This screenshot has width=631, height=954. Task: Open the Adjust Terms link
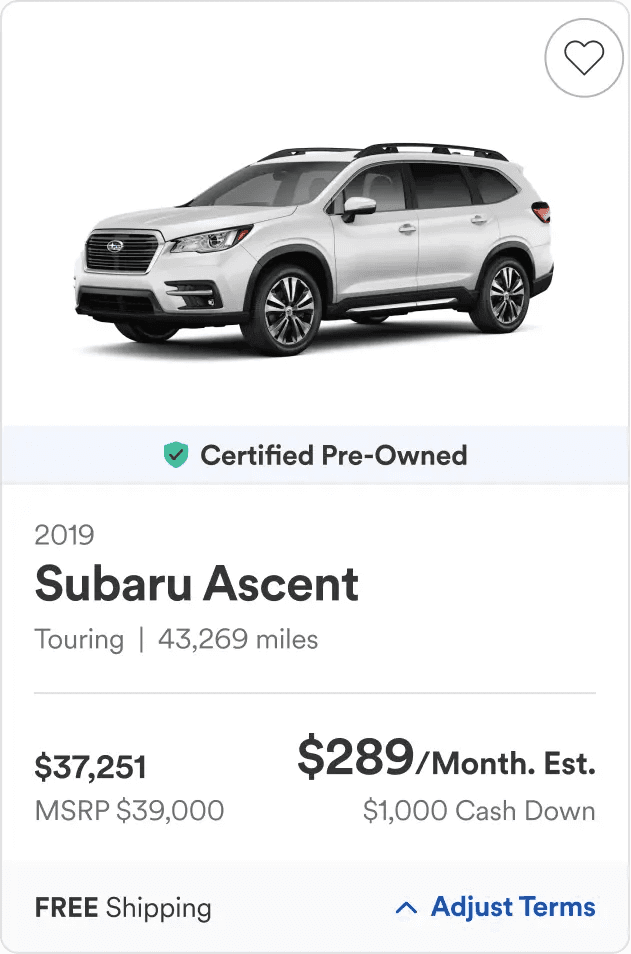(513, 907)
